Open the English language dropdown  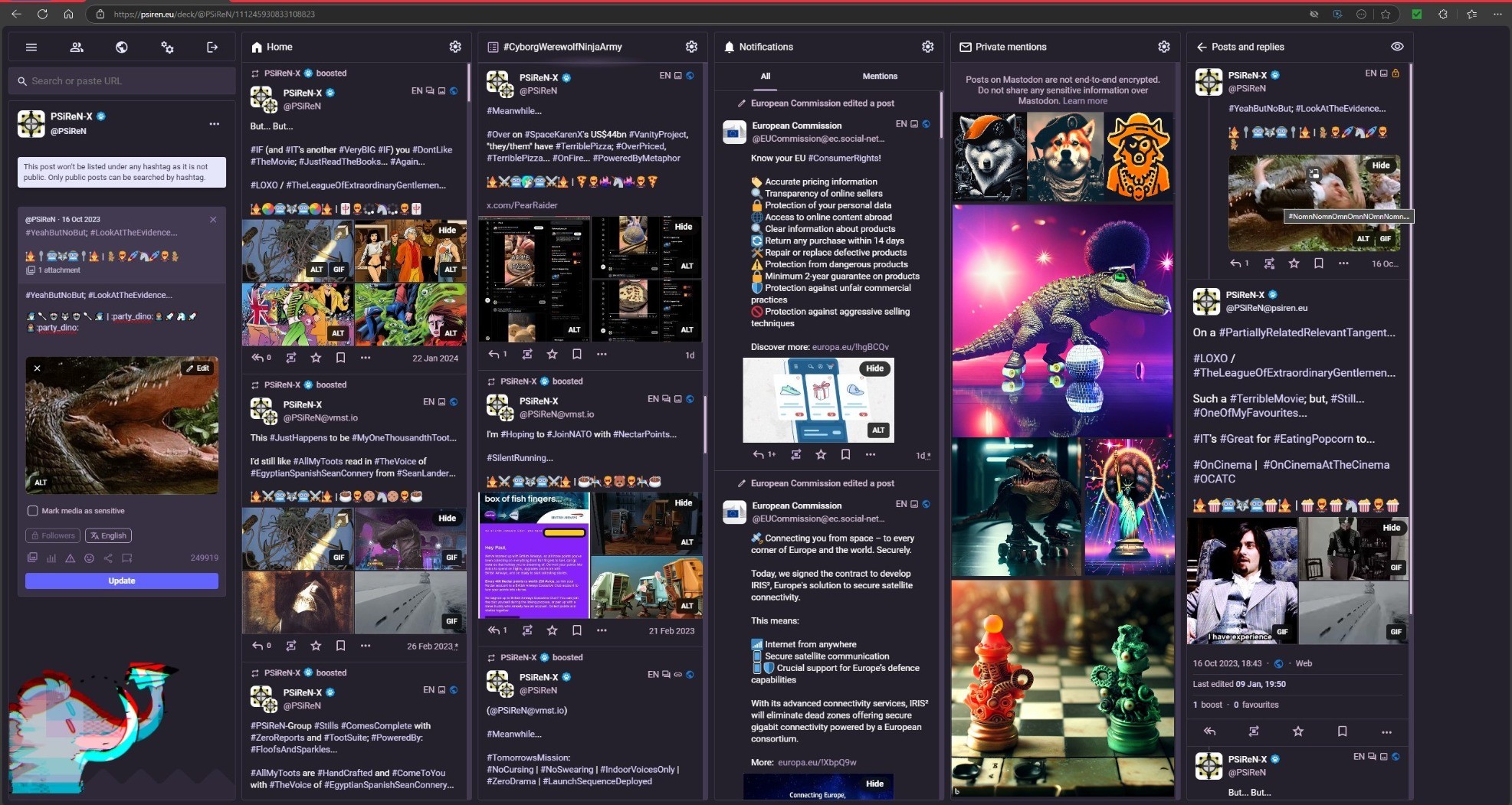(x=108, y=535)
